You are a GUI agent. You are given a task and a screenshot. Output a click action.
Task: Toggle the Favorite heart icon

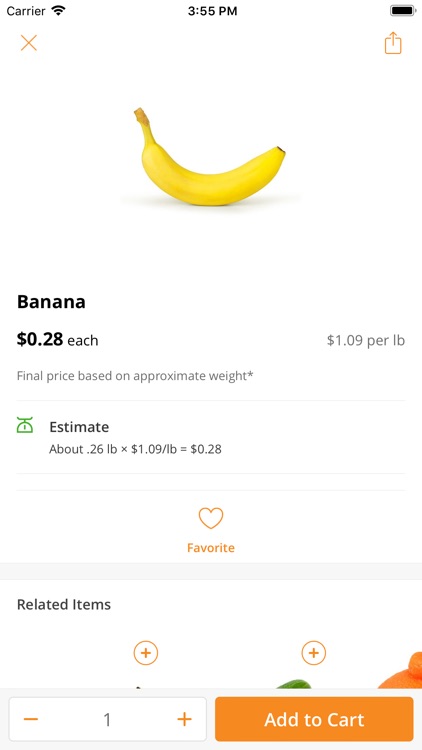tap(211, 518)
